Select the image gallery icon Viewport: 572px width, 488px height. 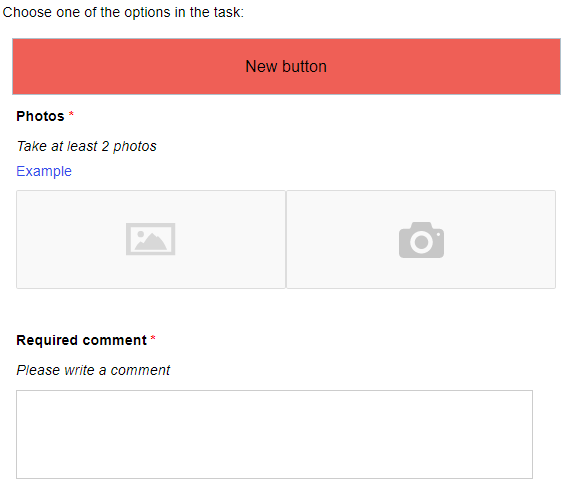point(150,239)
